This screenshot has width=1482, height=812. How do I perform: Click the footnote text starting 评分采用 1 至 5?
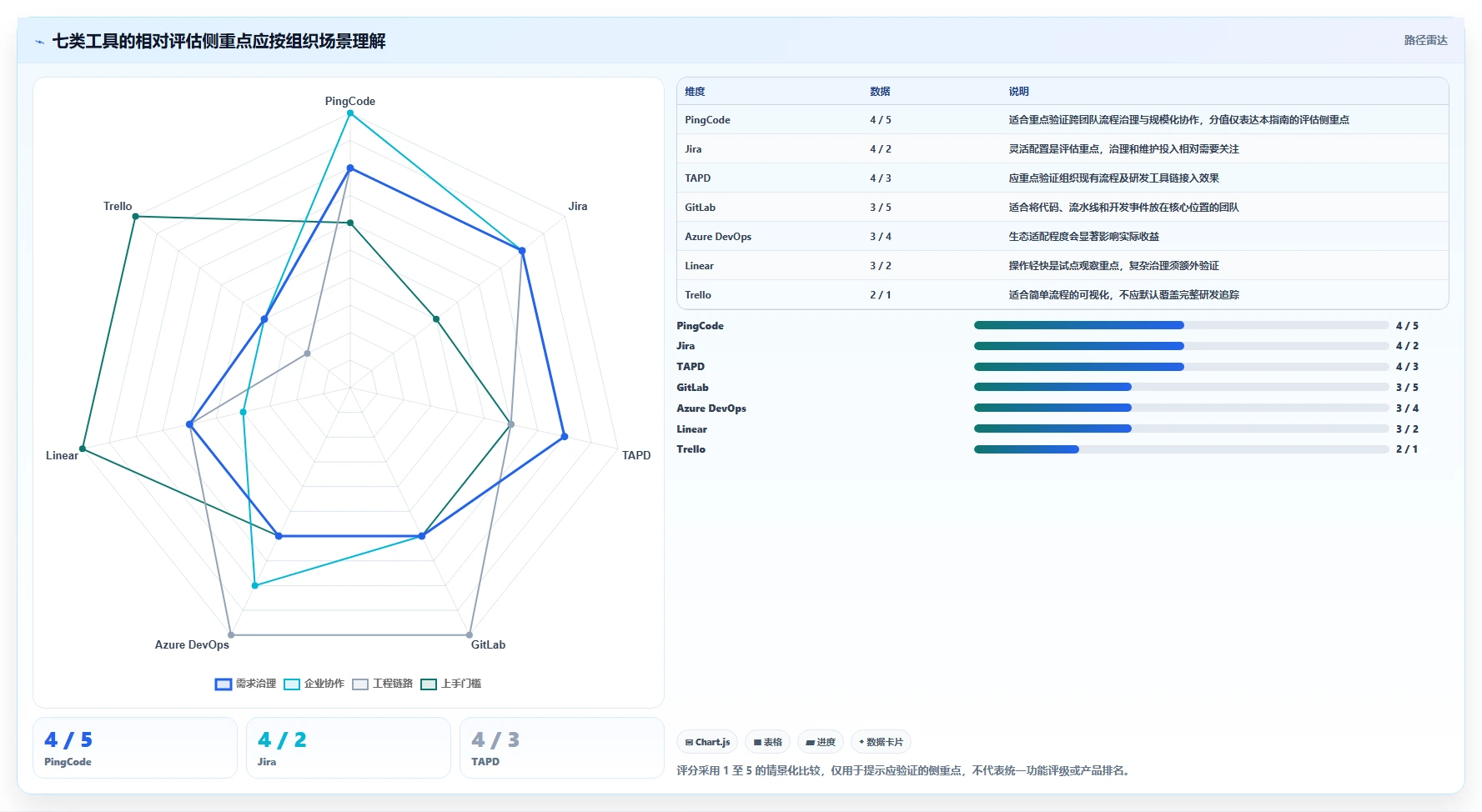pyautogui.click(x=905, y=771)
